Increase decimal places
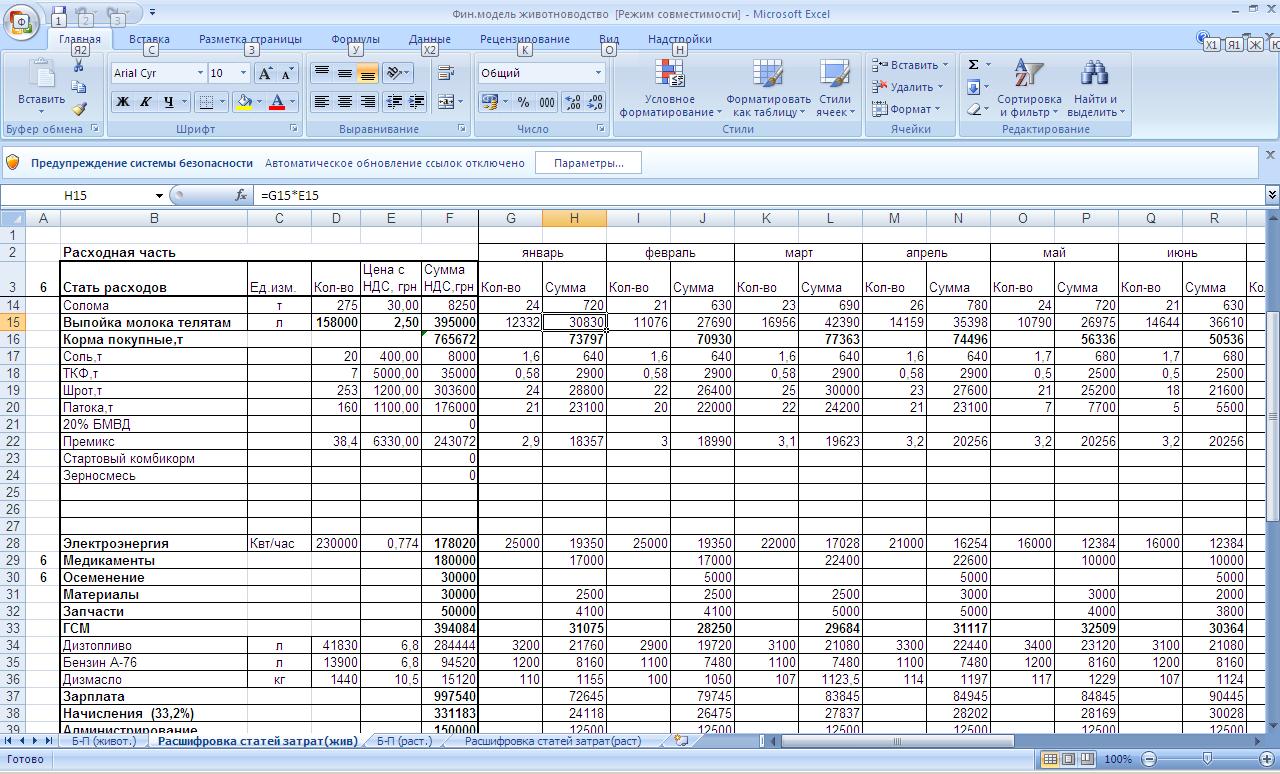The height and width of the screenshot is (774, 1280). click(x=573, y=102)
